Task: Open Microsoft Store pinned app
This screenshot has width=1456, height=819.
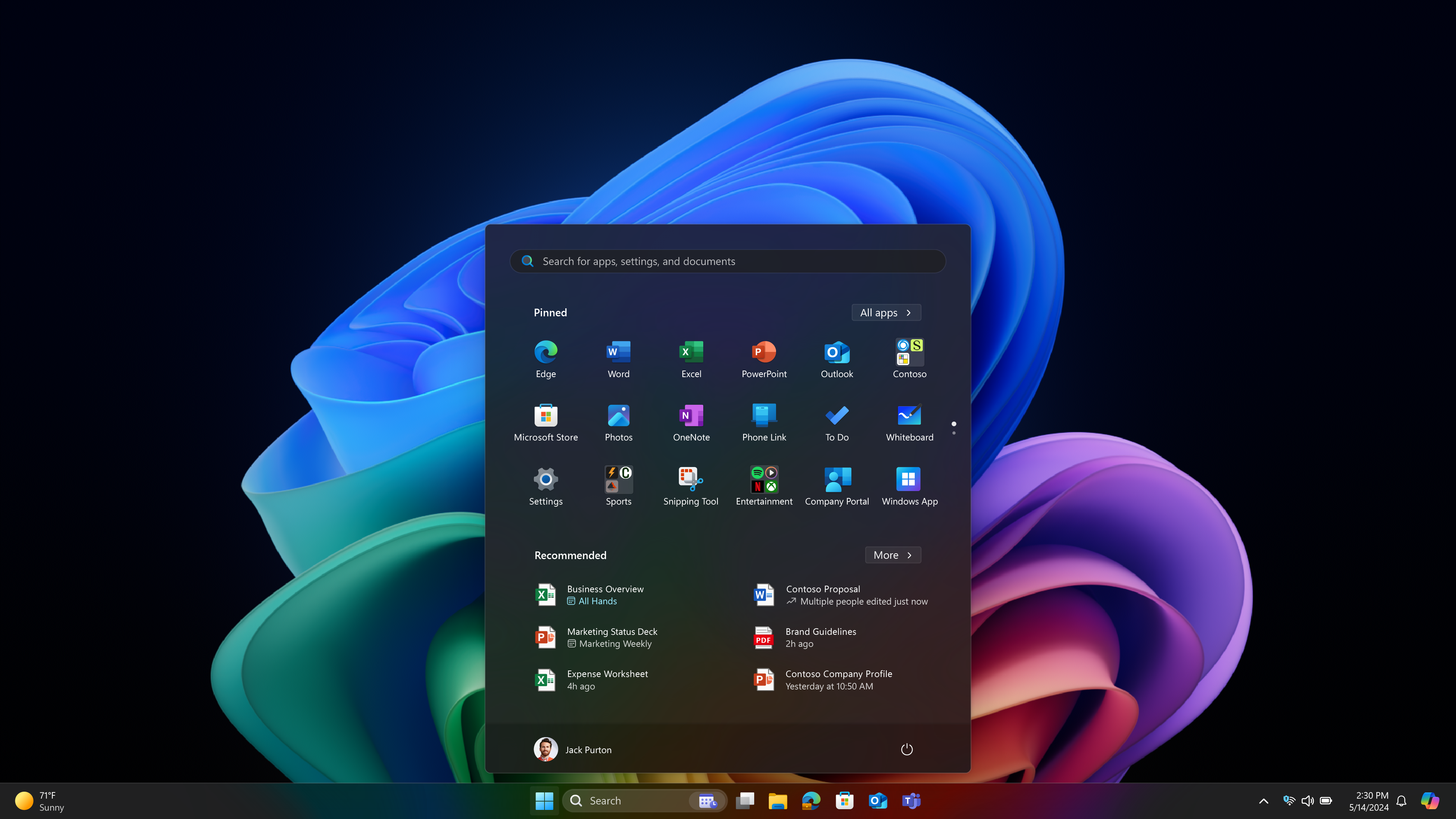Action: point(545,423)
